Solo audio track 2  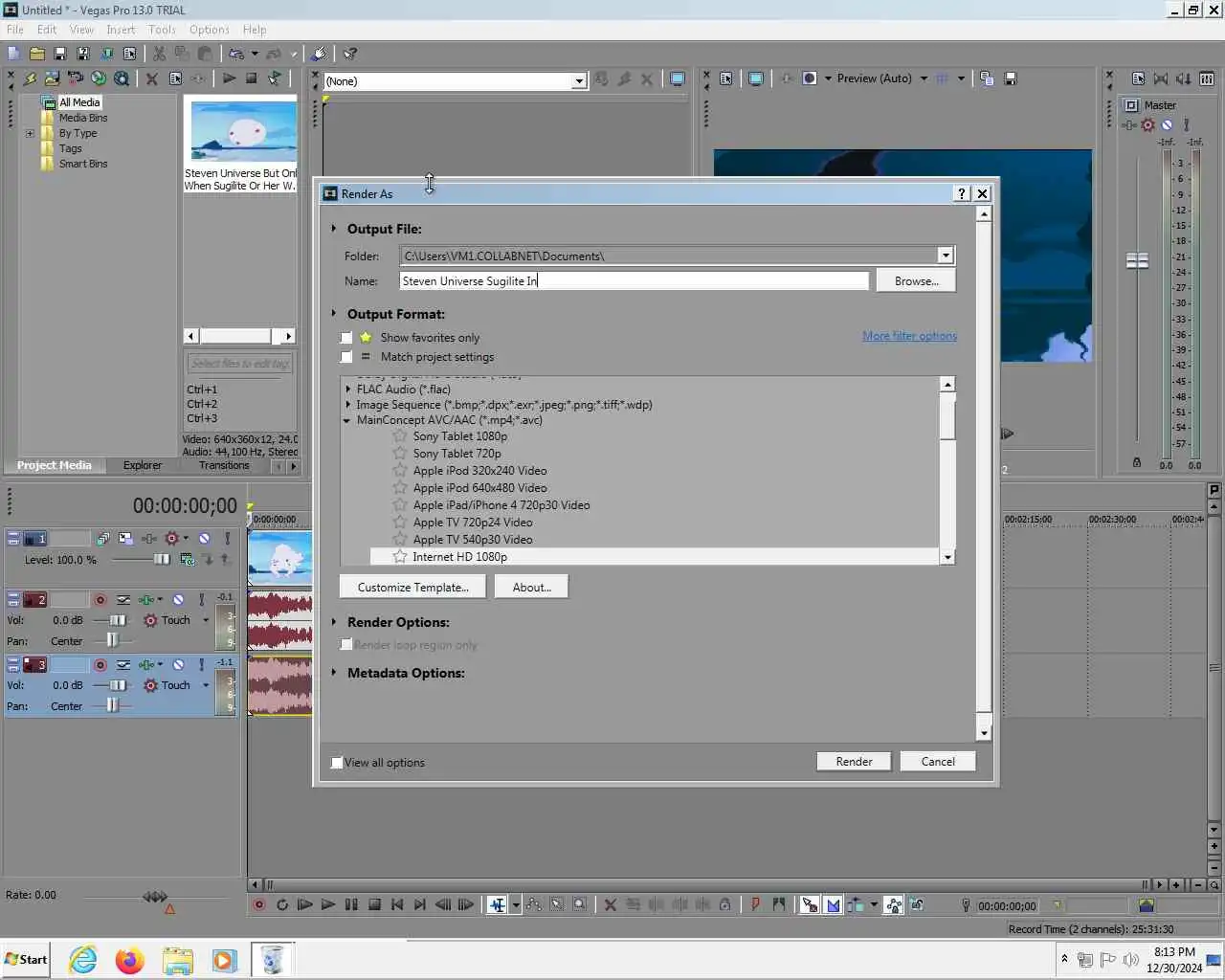201,600
